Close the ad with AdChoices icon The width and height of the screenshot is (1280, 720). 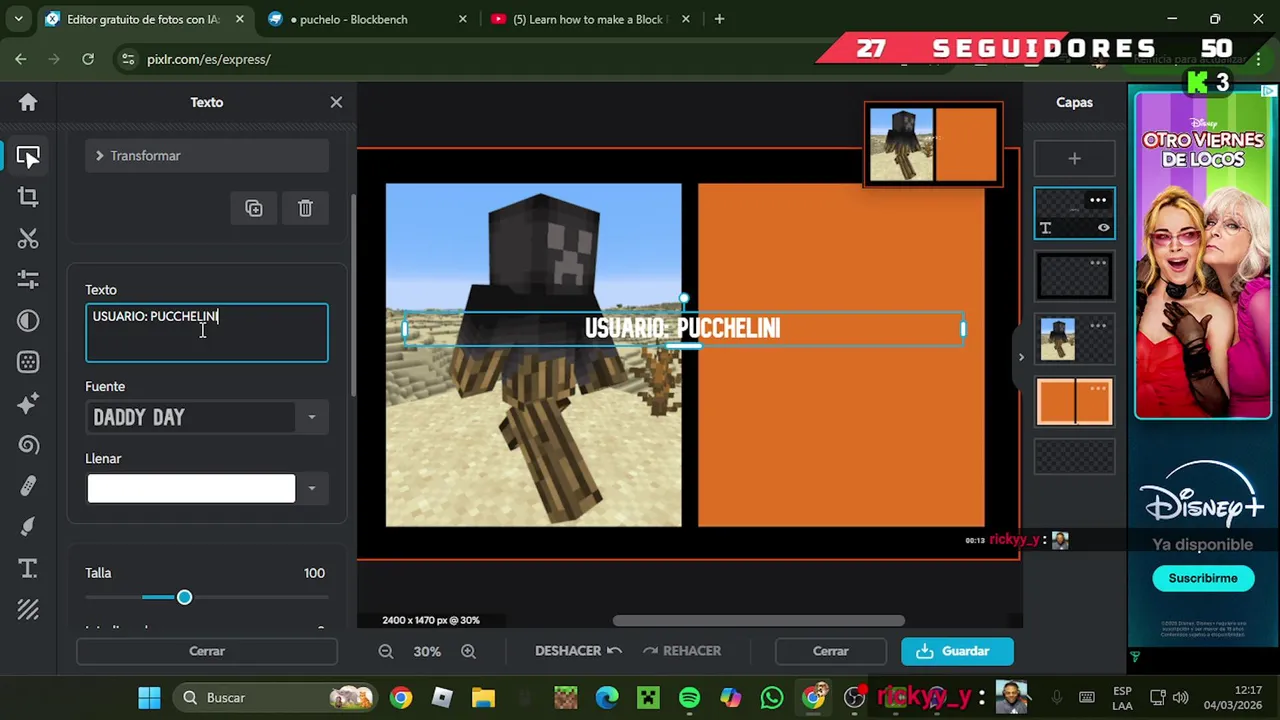point(1269,91)
